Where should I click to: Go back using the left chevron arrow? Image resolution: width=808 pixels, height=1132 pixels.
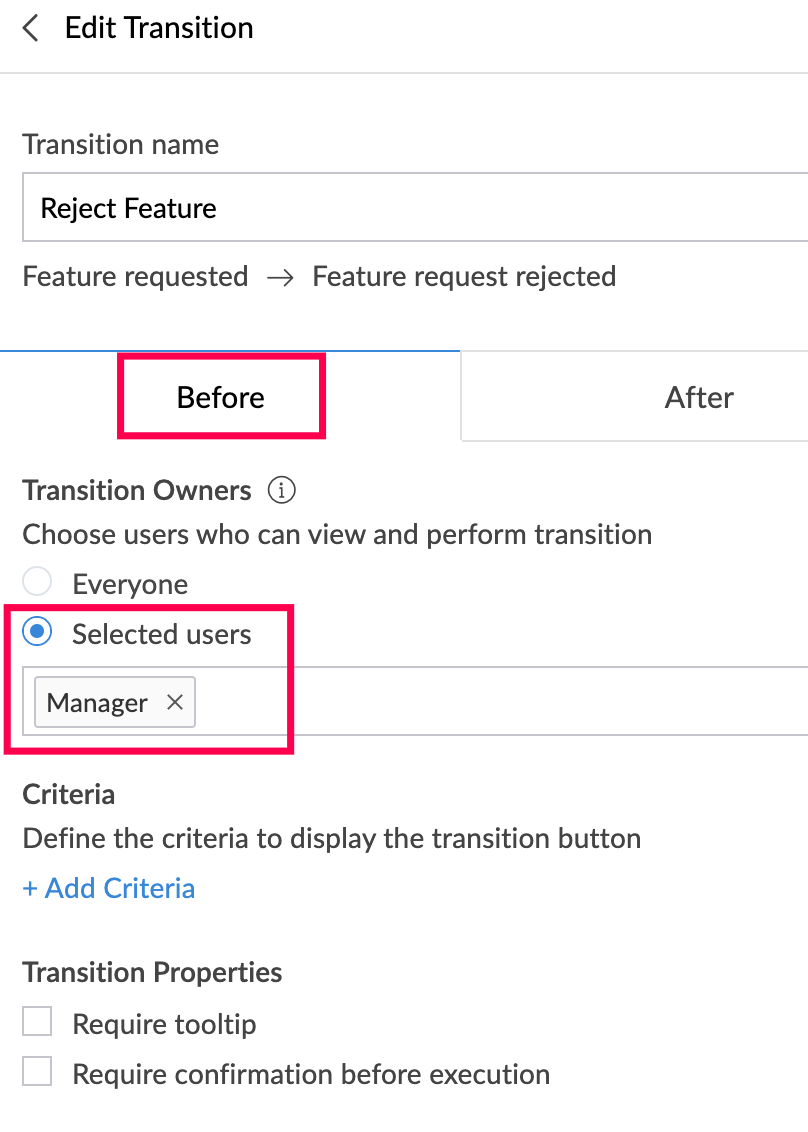coord(31,28)
